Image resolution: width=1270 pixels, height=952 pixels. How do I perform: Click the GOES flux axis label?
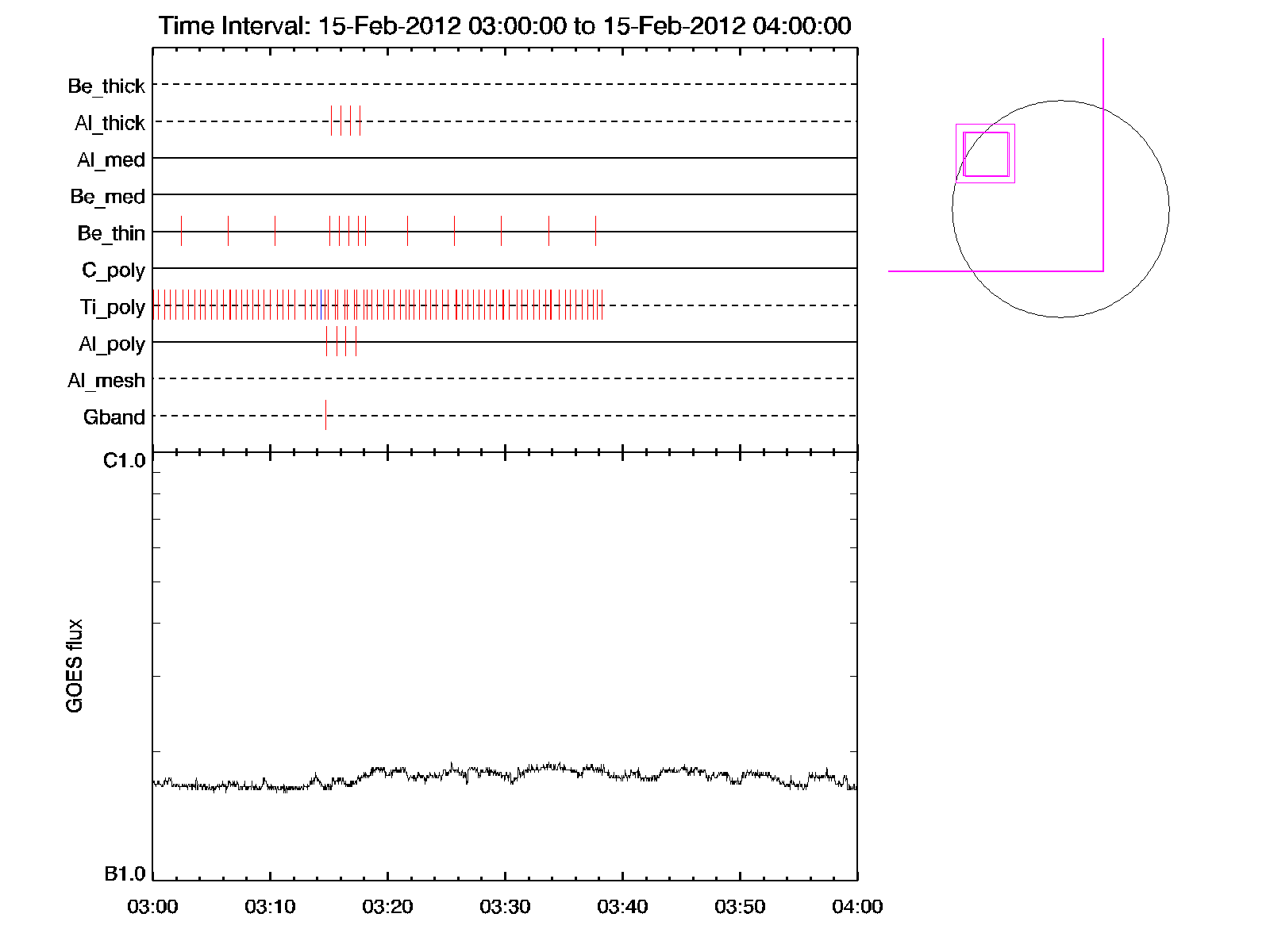75,666
